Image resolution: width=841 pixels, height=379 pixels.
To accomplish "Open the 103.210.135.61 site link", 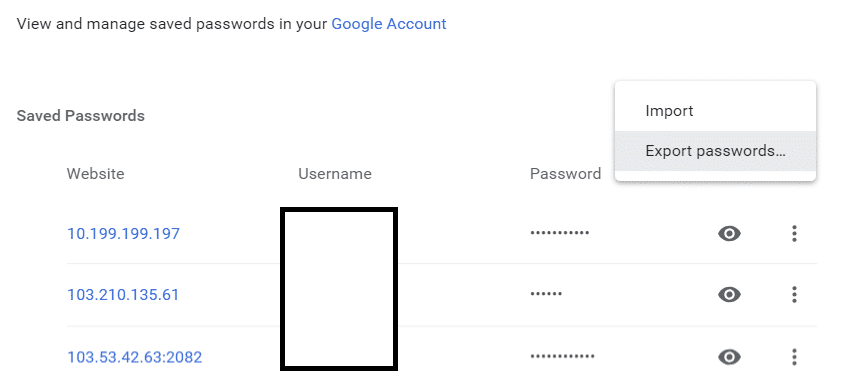I will pyautogui.click(x=123, y=295).
